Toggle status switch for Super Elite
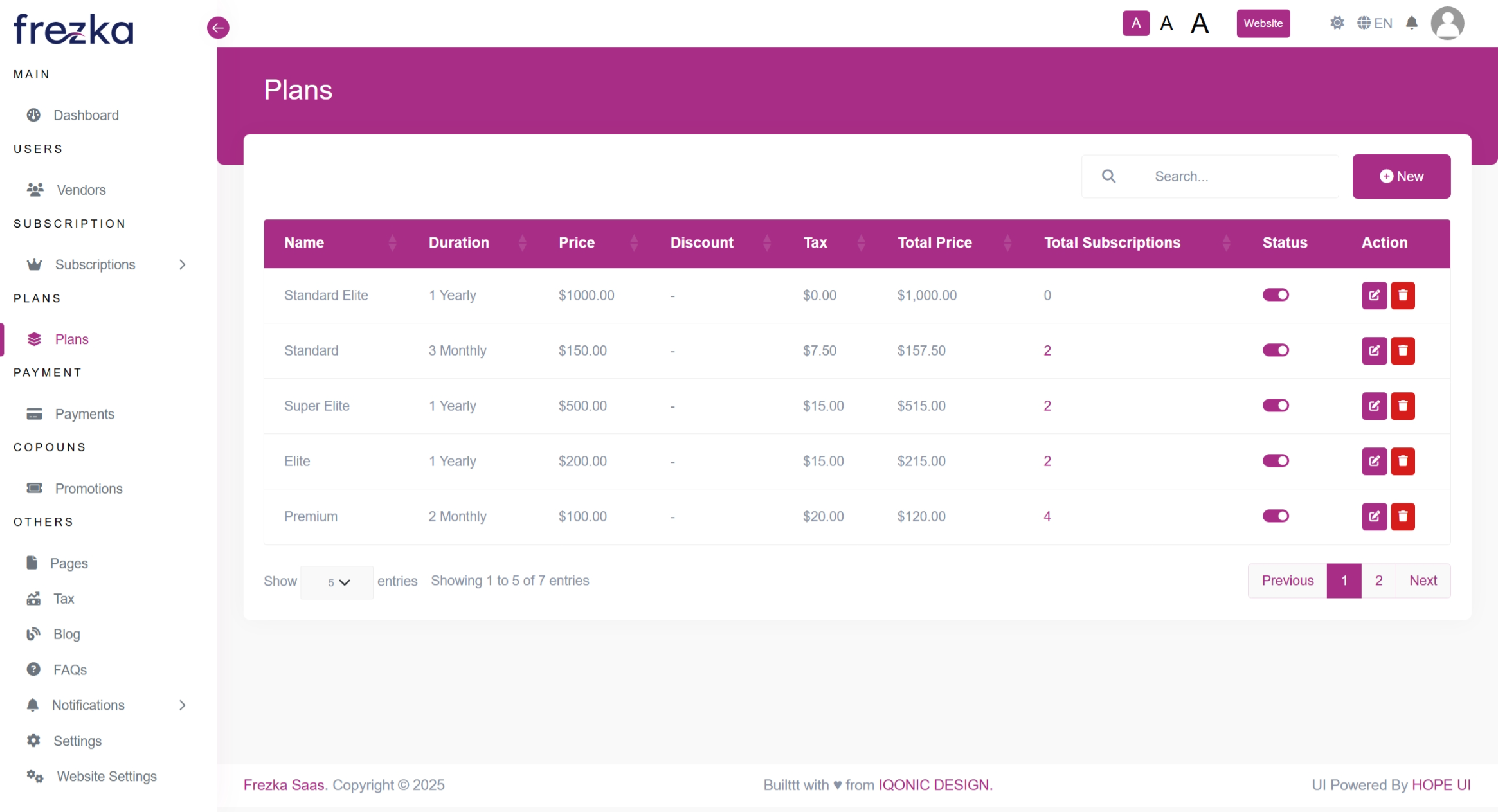Image resolution: width=1498 pixels, height=812 pixels. 1276,406
